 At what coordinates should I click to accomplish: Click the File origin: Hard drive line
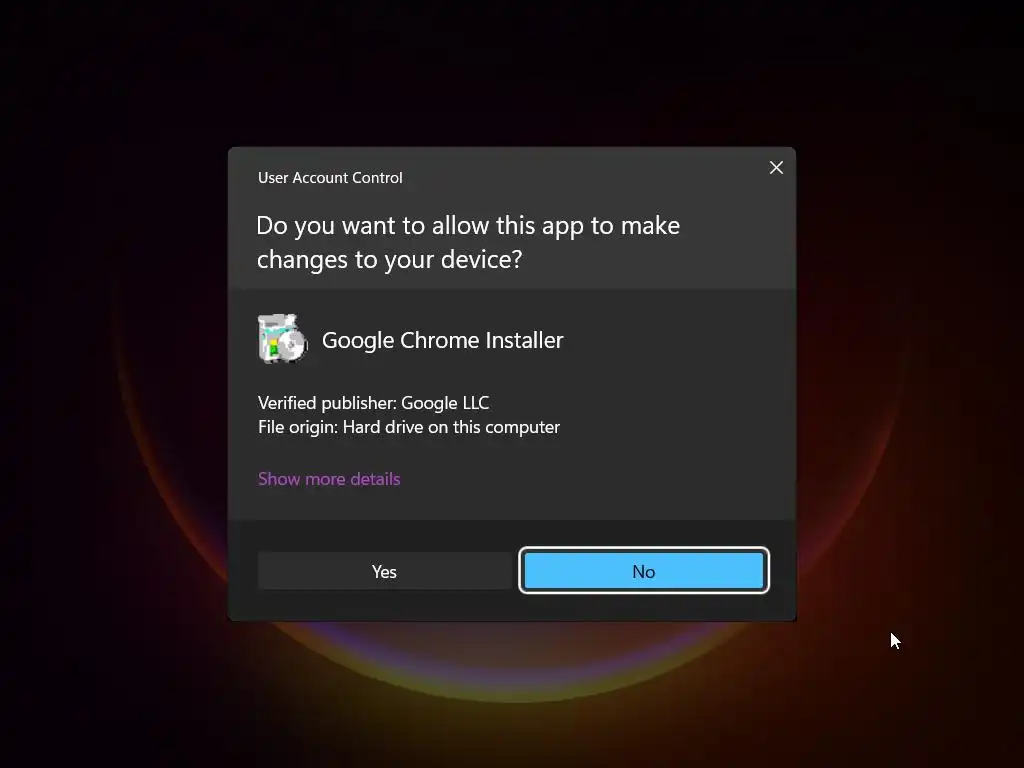click(409, 427)
